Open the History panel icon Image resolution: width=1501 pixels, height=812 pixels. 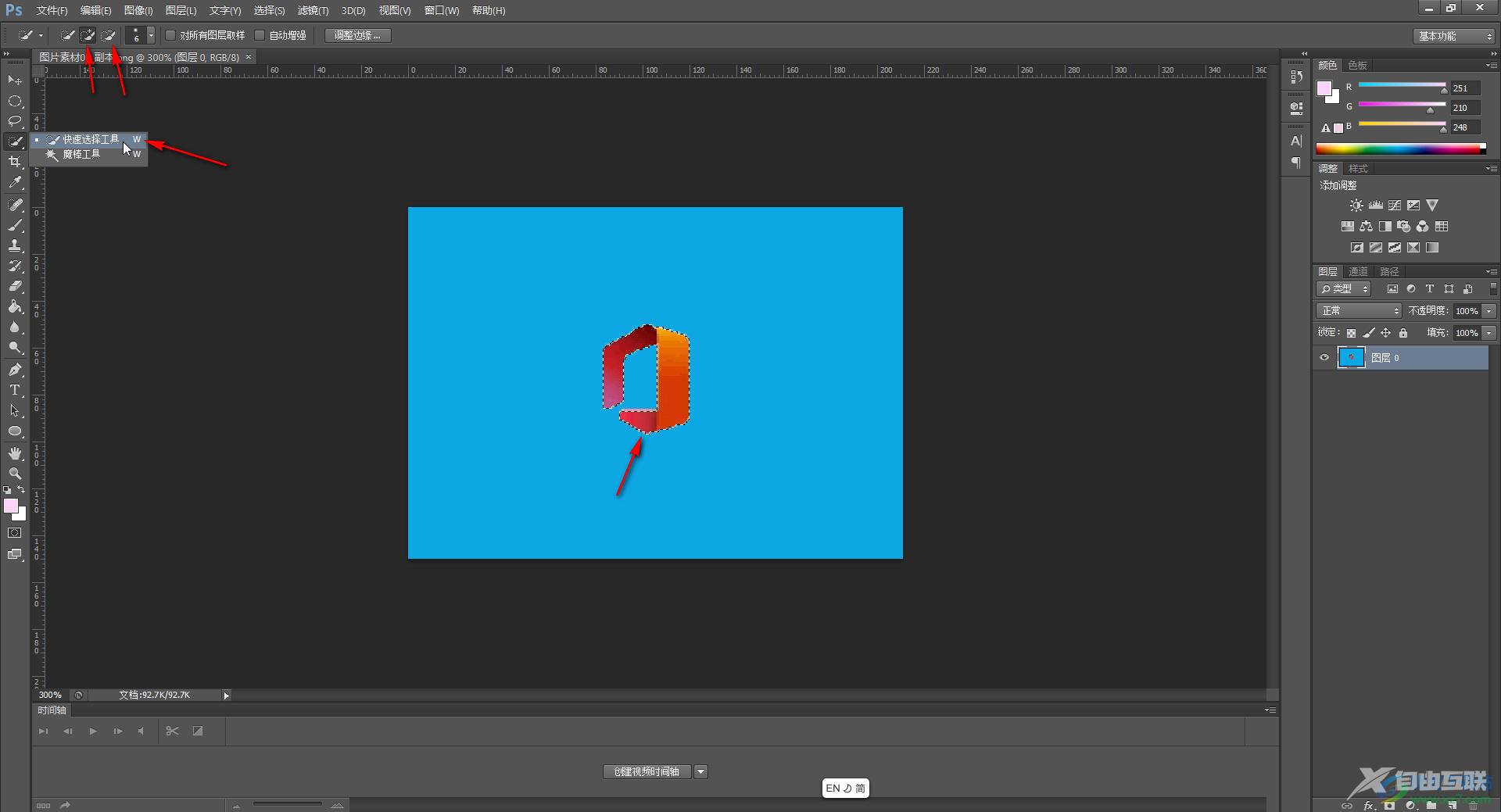1297,77
